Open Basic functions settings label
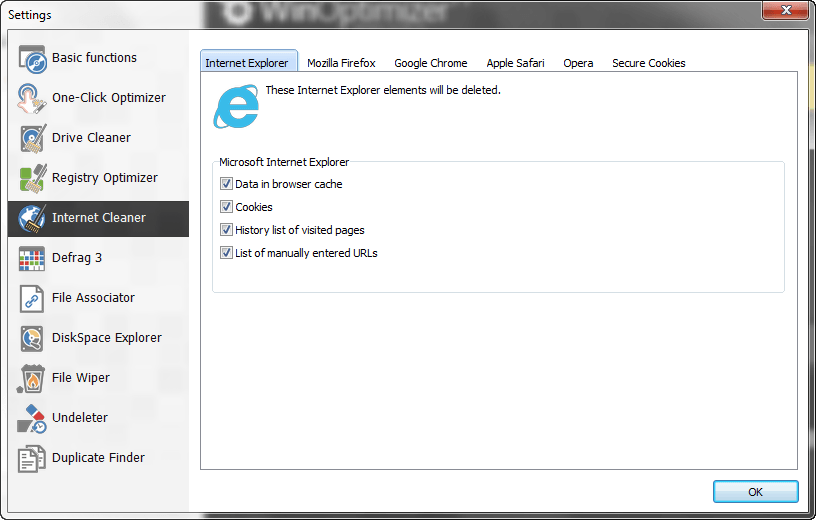Image resolution: width=816 pixels, height=520 pixels. (94, 58)
